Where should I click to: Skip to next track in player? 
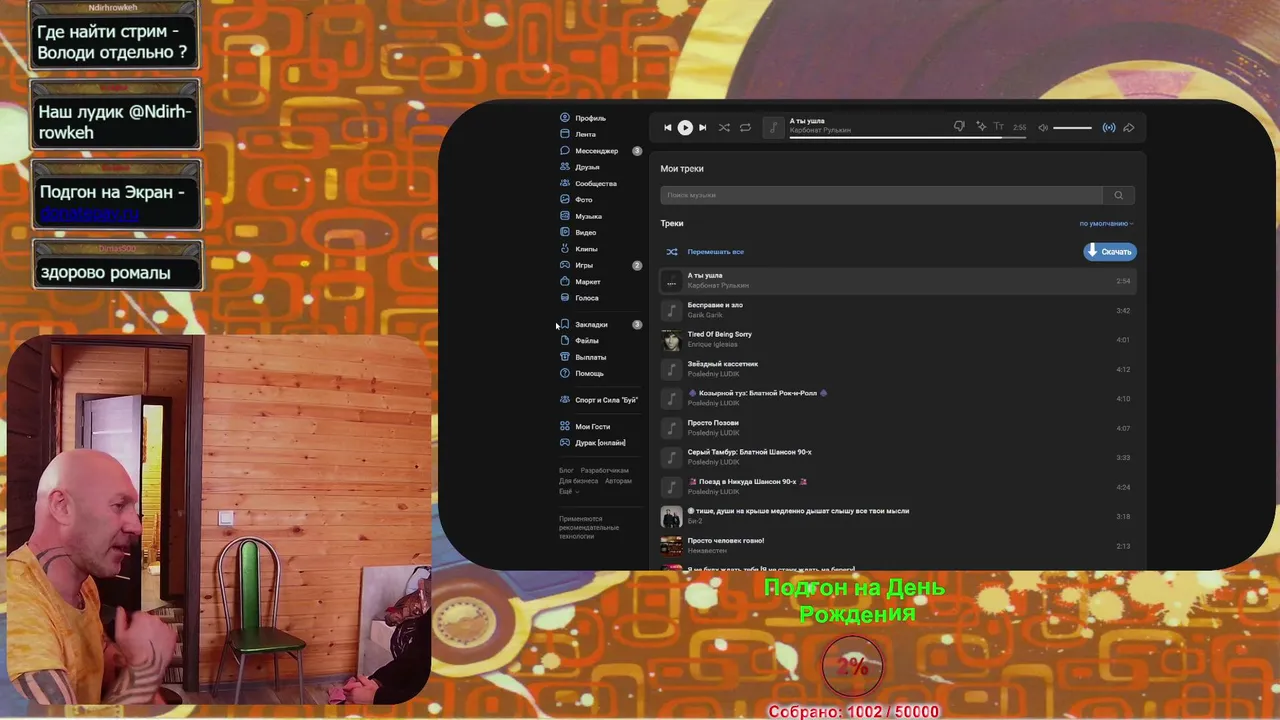702,127
